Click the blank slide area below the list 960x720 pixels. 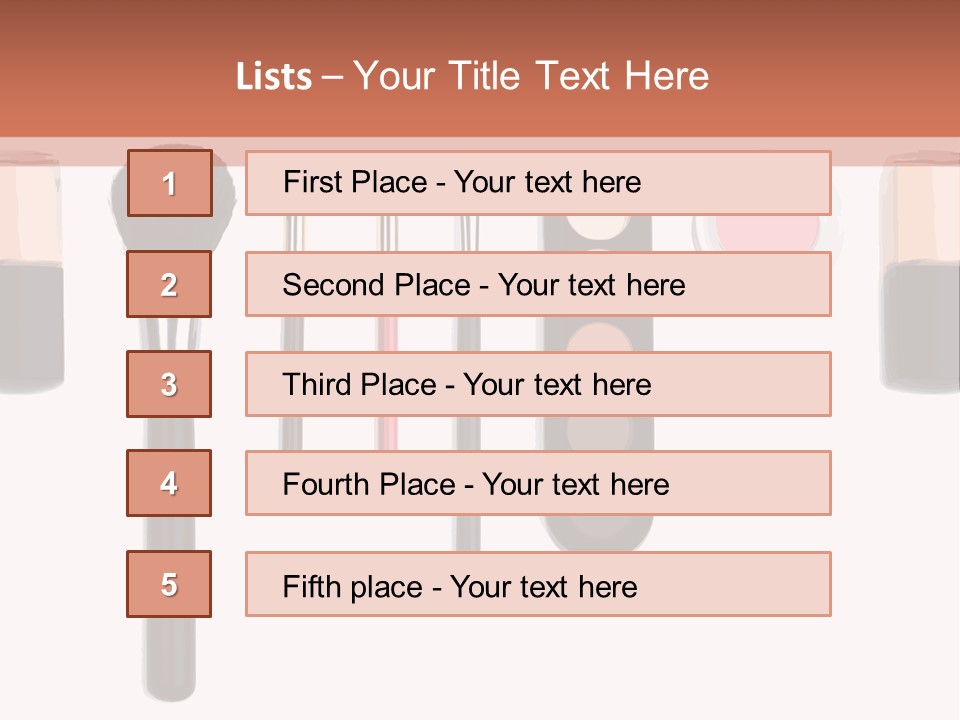click(560, 670)
